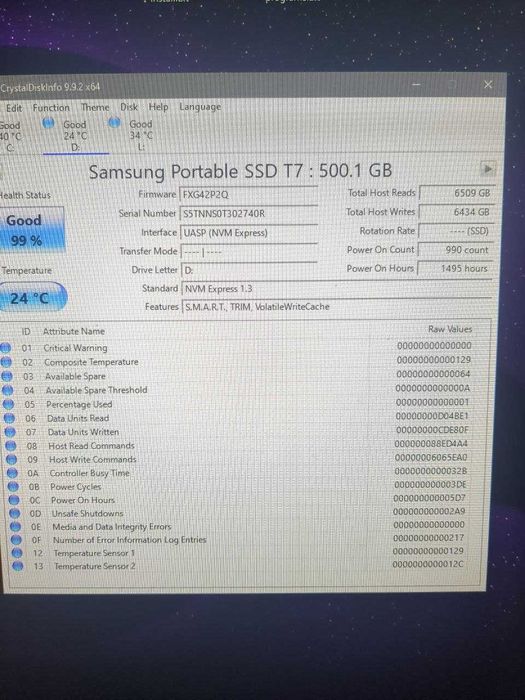Click status icon for Error Information Log Entries row

click(x=17, y=540)
